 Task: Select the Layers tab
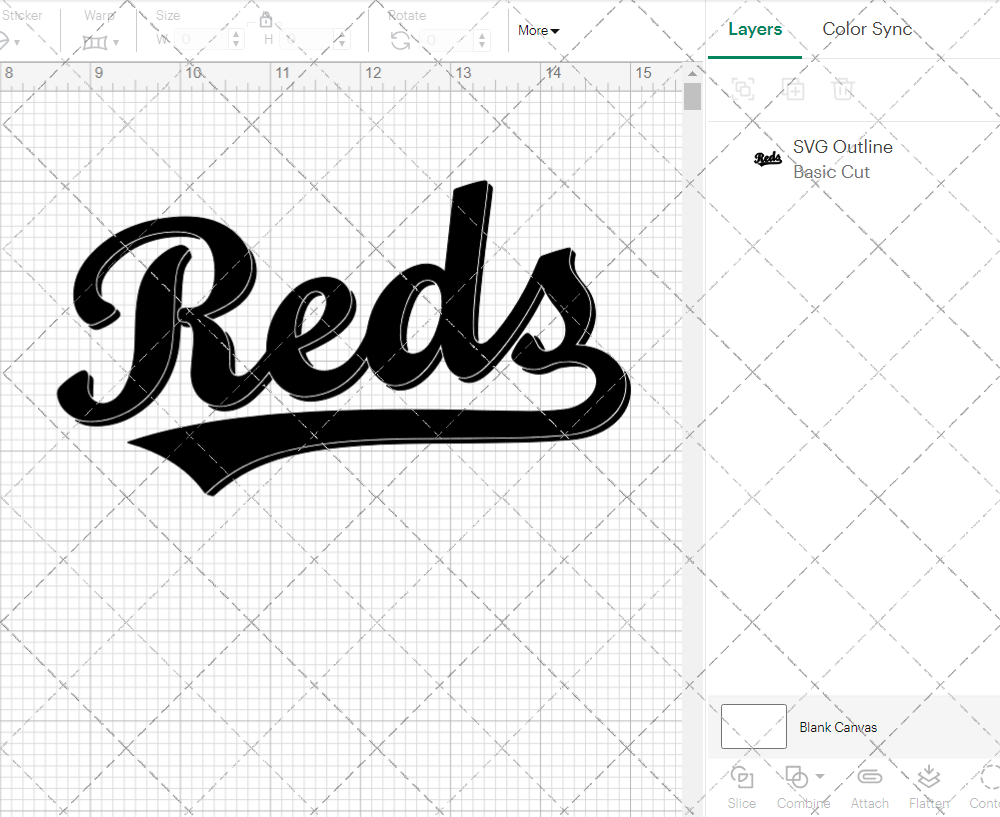(755, 29)
